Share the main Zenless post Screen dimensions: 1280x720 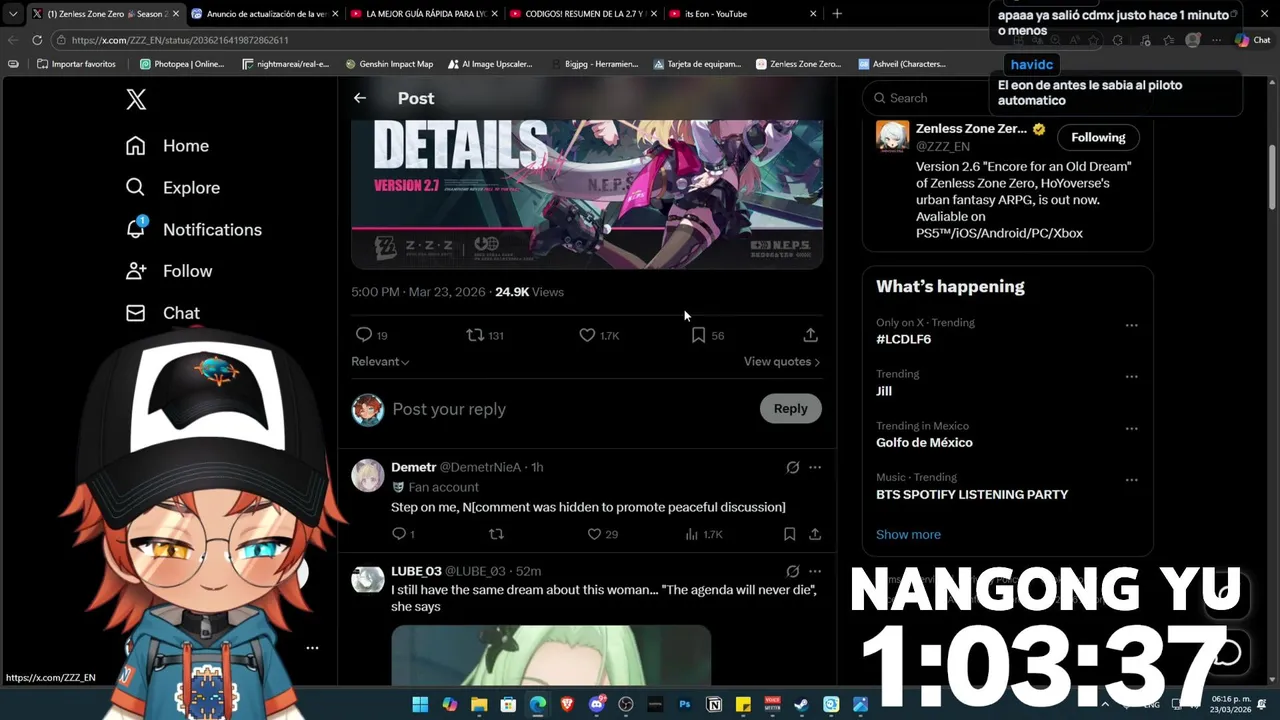811,335
